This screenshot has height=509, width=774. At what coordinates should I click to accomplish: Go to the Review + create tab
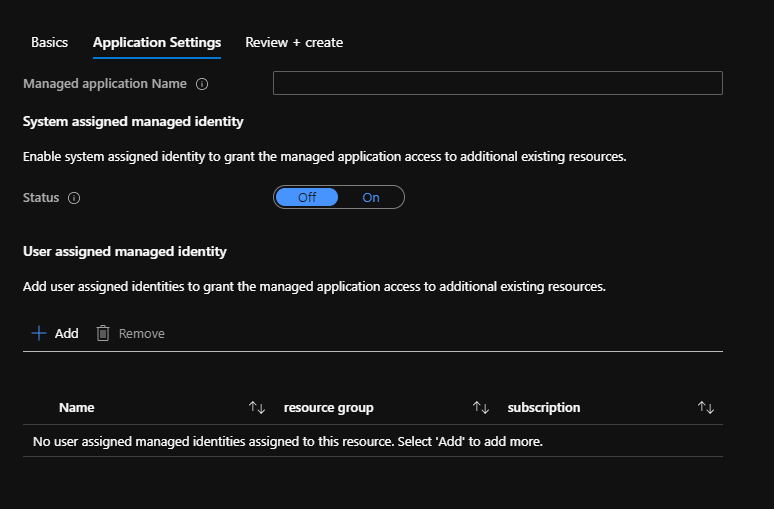pyautogui.click(x=294, y=42)
